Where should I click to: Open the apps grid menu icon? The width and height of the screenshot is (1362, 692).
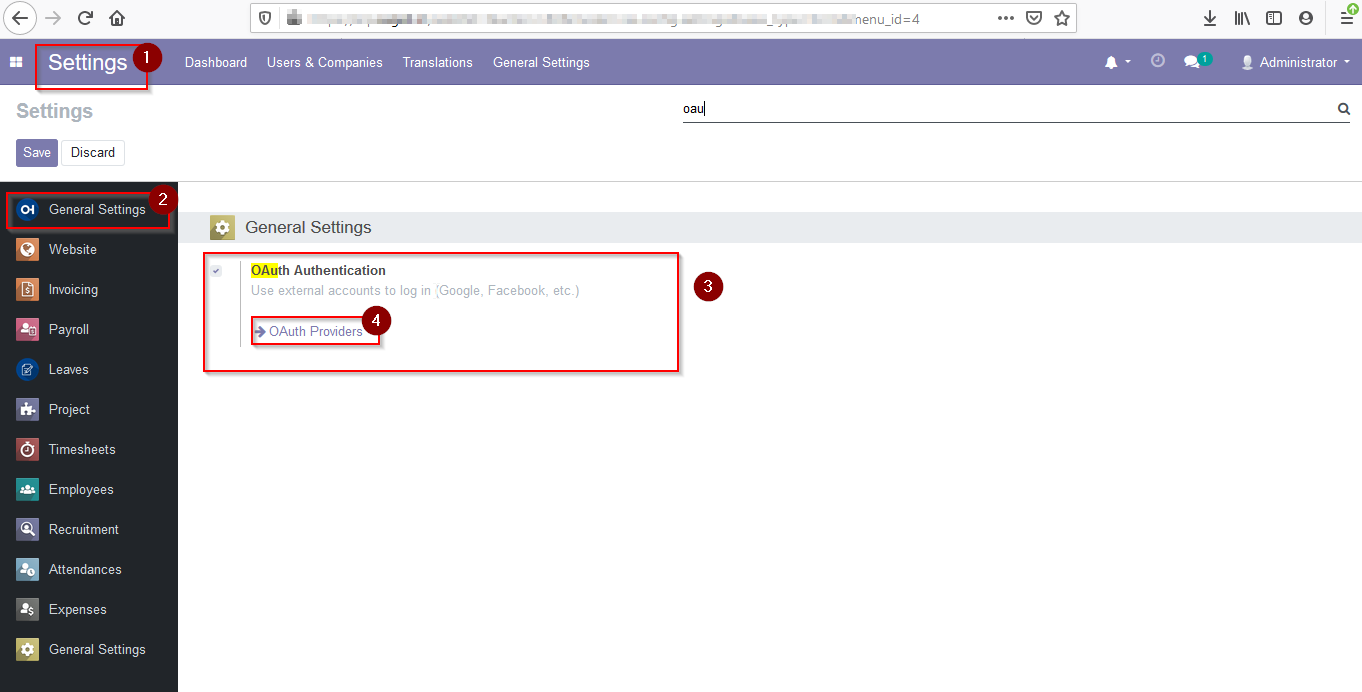click(16, 62)
